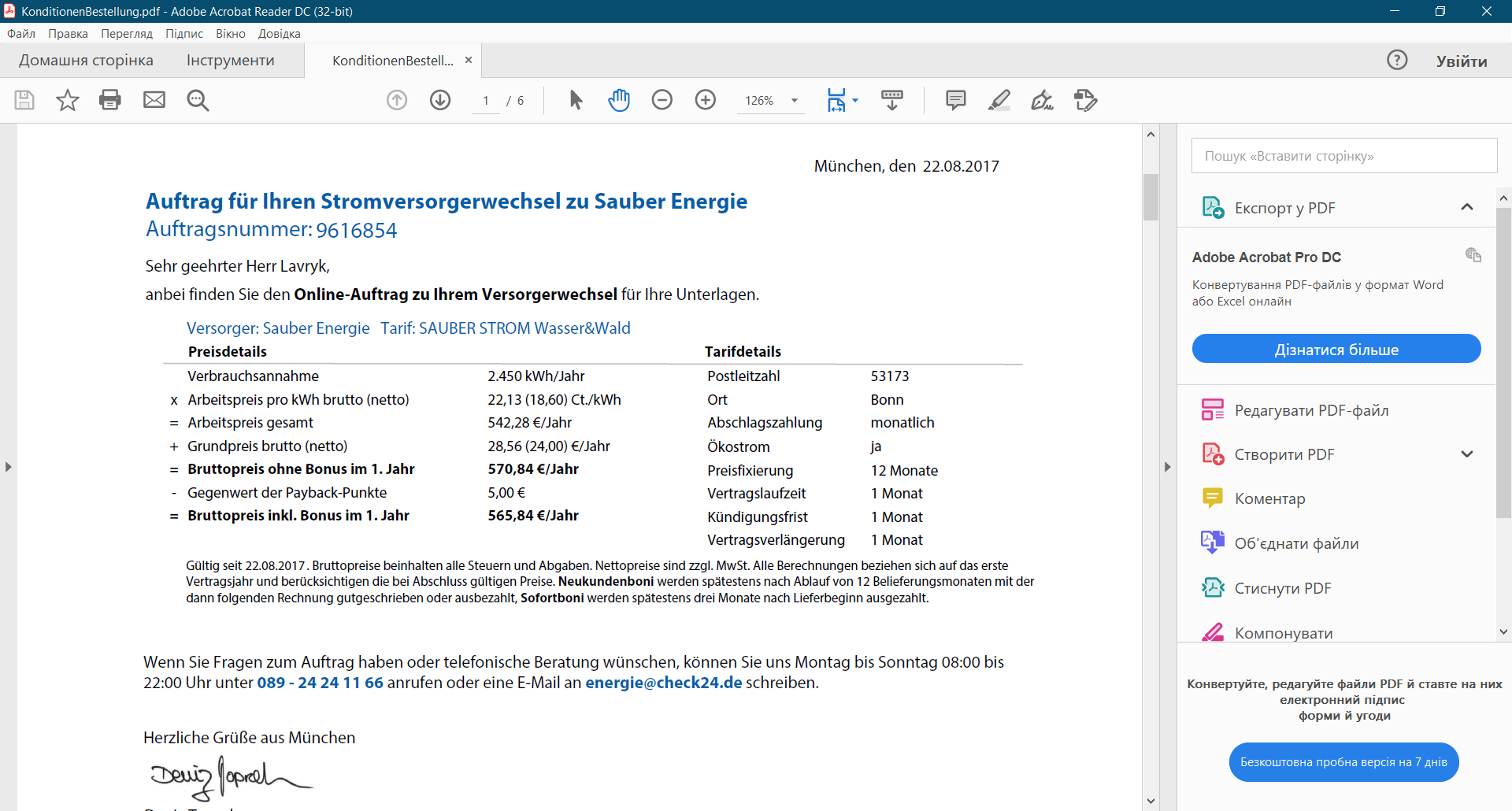Click the total price 565,84 €/Jahr
This screenshot has width=1512, height=811.
click(x=533, y=516)
